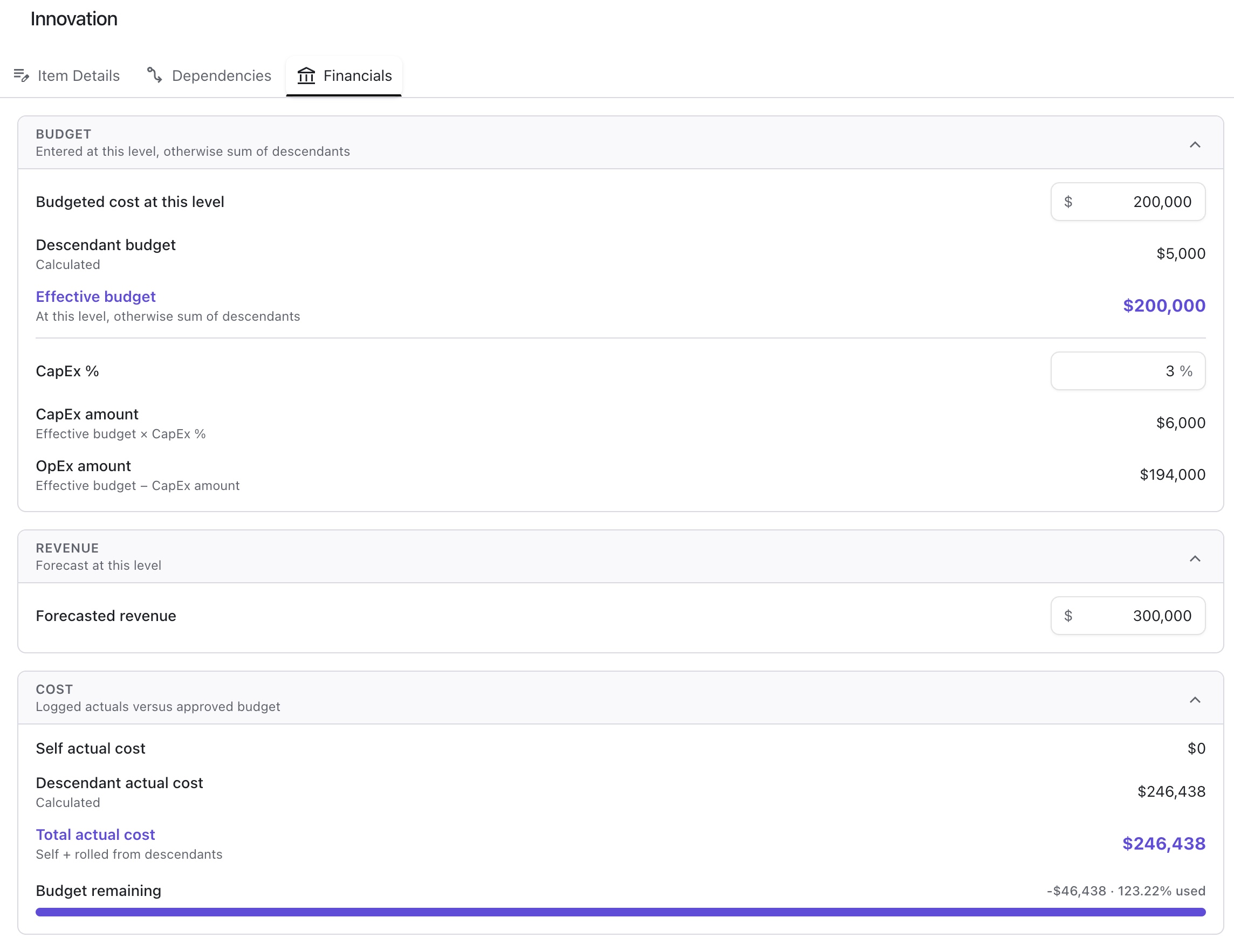The height and width of the screenshot is (952, 1234).
Task: Edit the CapEx % input field
Action: (1128, 371)
